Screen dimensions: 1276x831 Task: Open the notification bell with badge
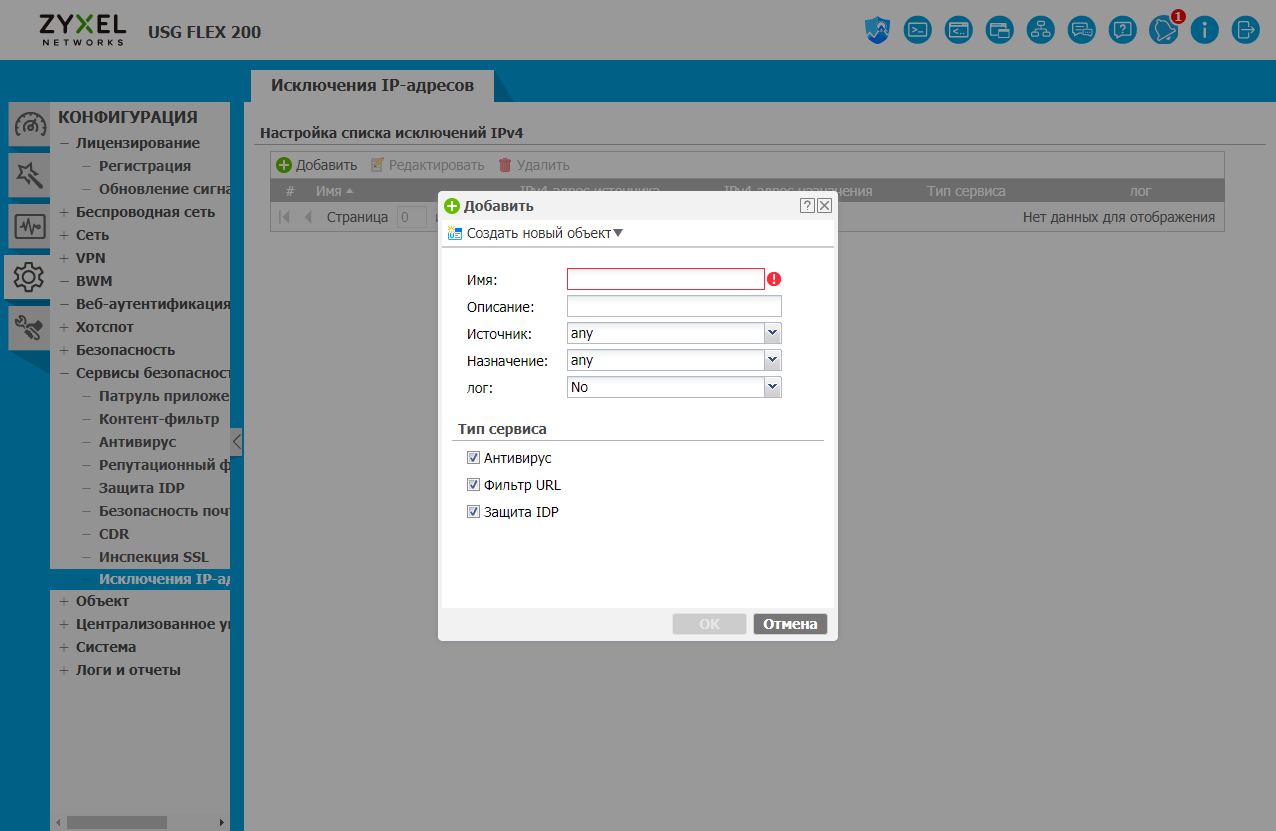tap(1164, 29)
